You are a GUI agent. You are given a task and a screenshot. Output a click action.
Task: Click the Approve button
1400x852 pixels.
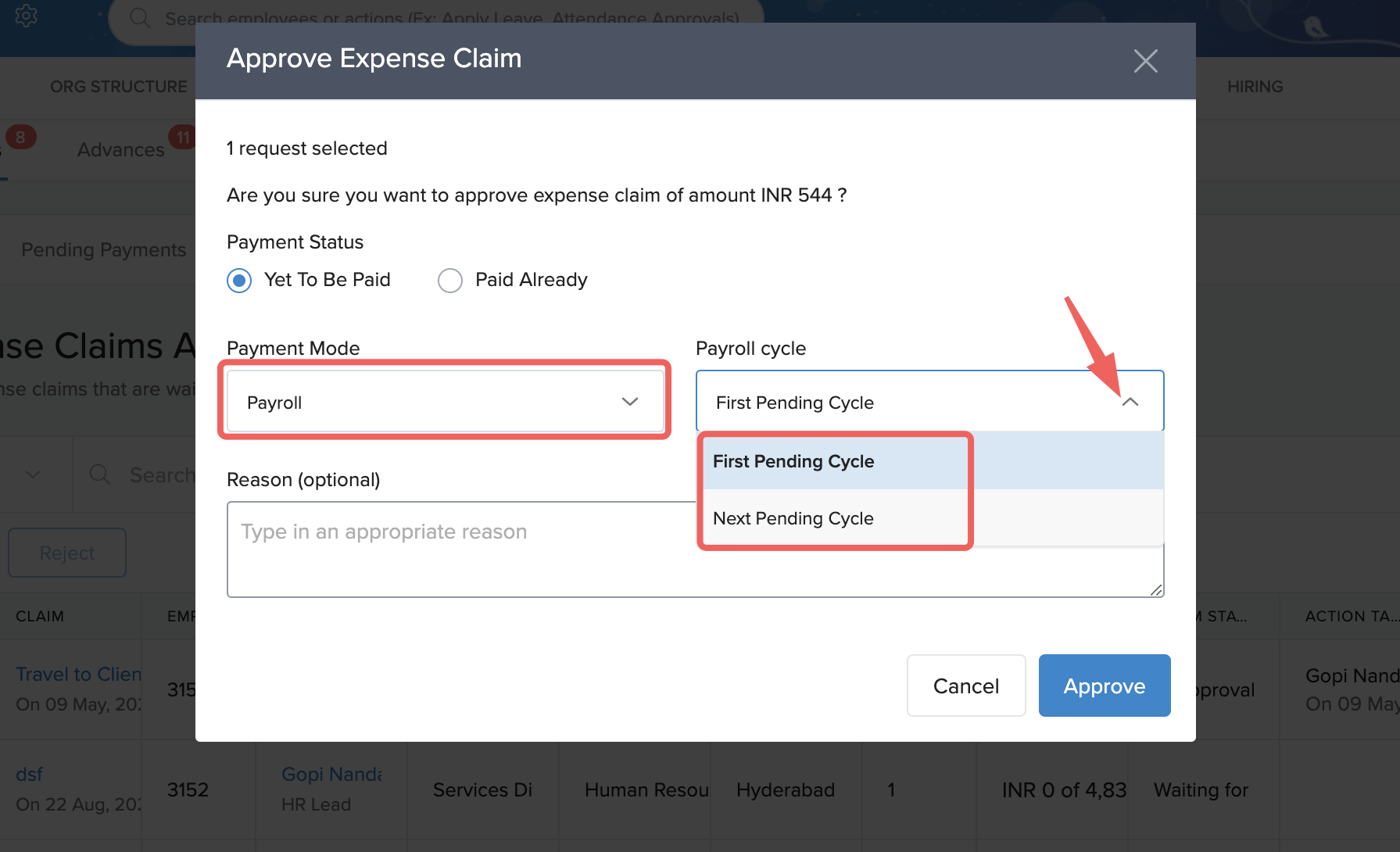click(1104, 686)
